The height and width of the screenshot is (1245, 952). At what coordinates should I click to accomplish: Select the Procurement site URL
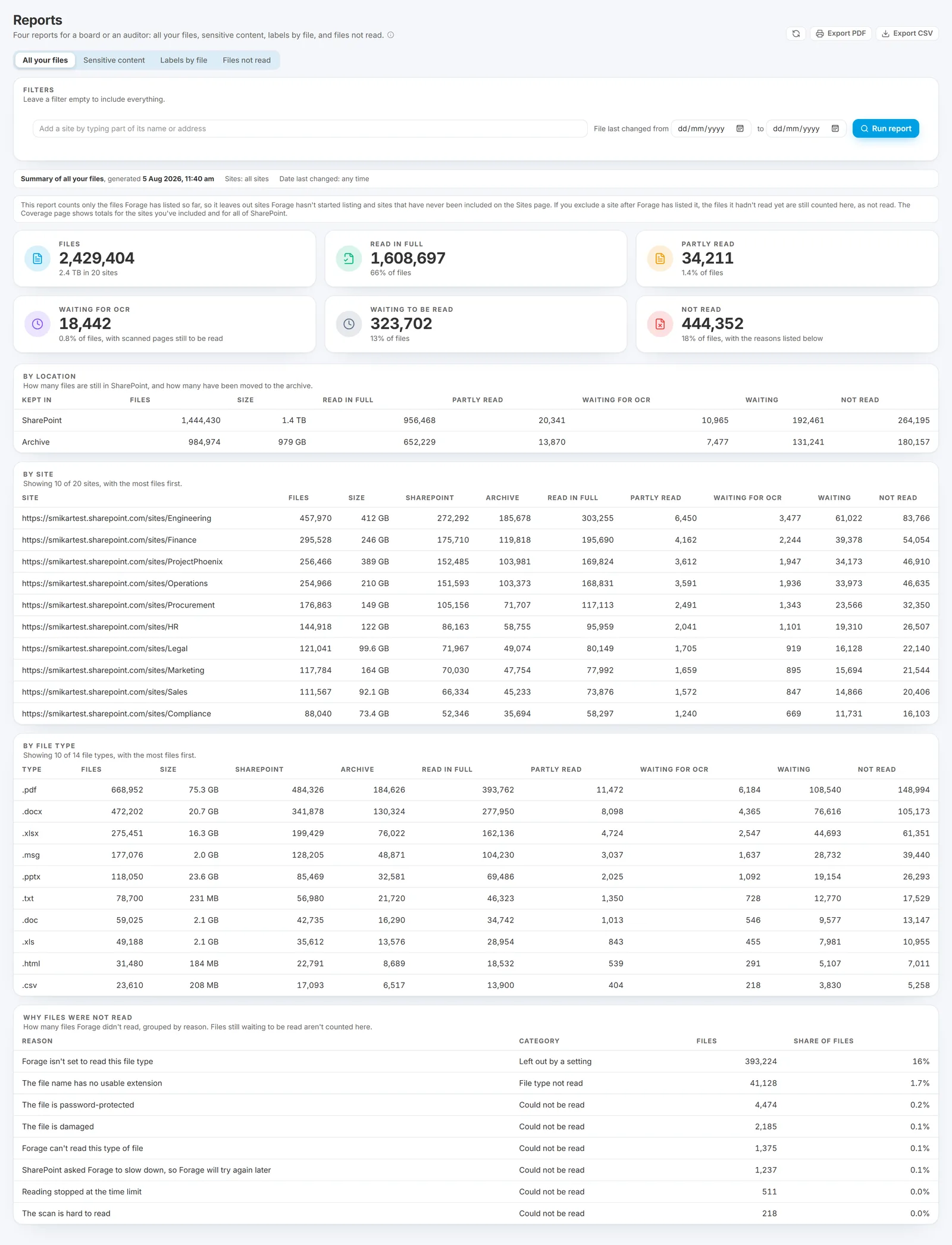point(118,605)
